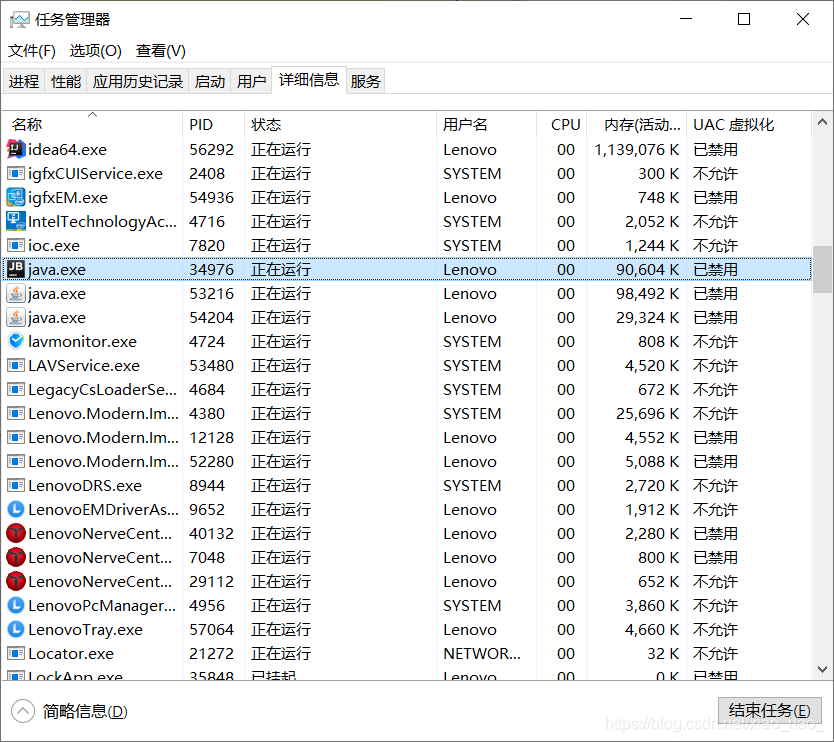Sort by the 用户名 column header

[x=486, y=124]
